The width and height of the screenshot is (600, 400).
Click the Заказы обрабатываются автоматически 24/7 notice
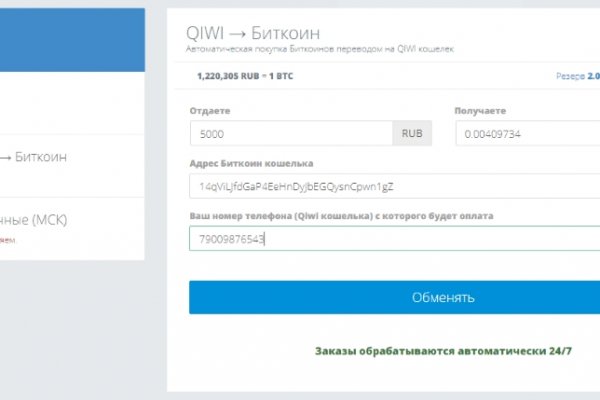click(443, 352)
